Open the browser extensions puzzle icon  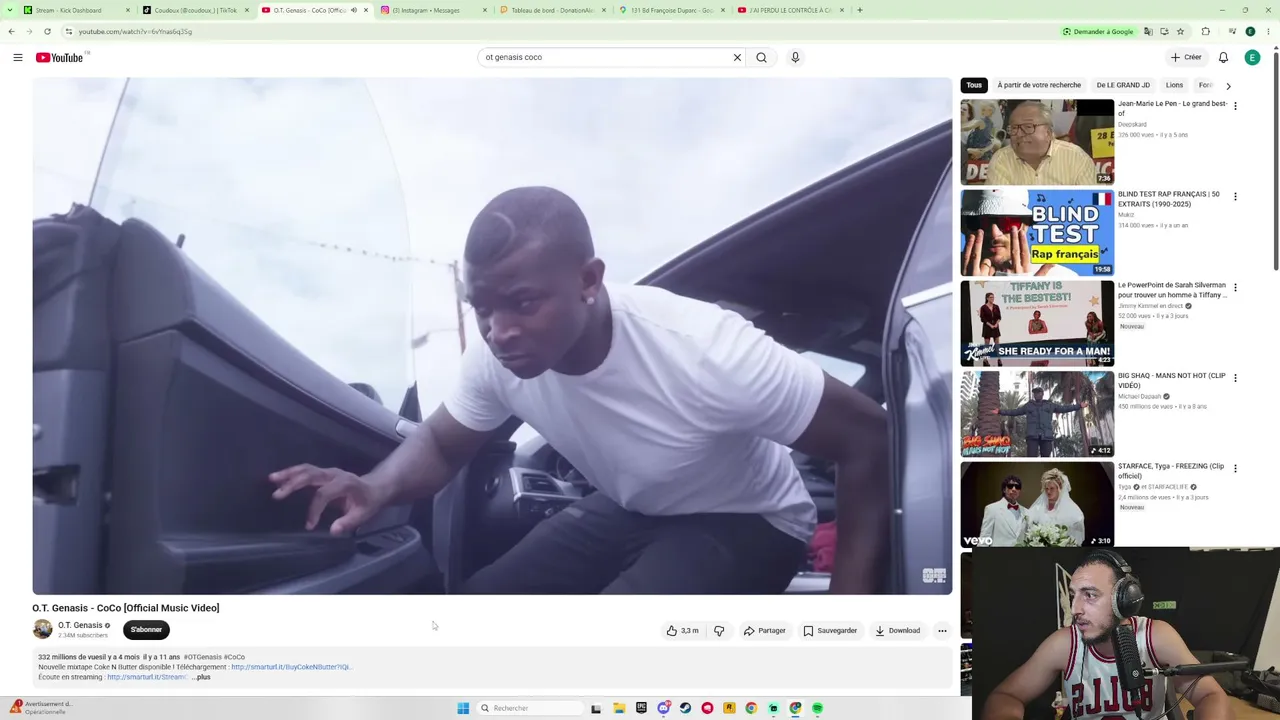(x=1205, y=31)
